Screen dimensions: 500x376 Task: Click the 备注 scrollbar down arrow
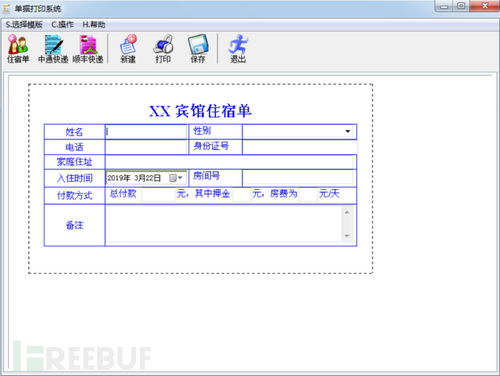click(x=347, y=236)
